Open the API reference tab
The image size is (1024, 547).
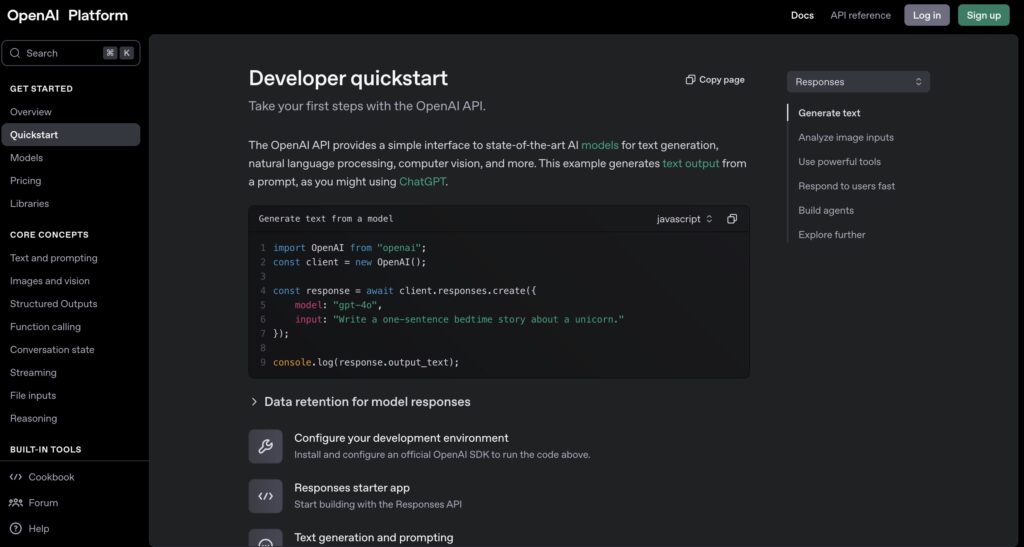click(860, 16)
